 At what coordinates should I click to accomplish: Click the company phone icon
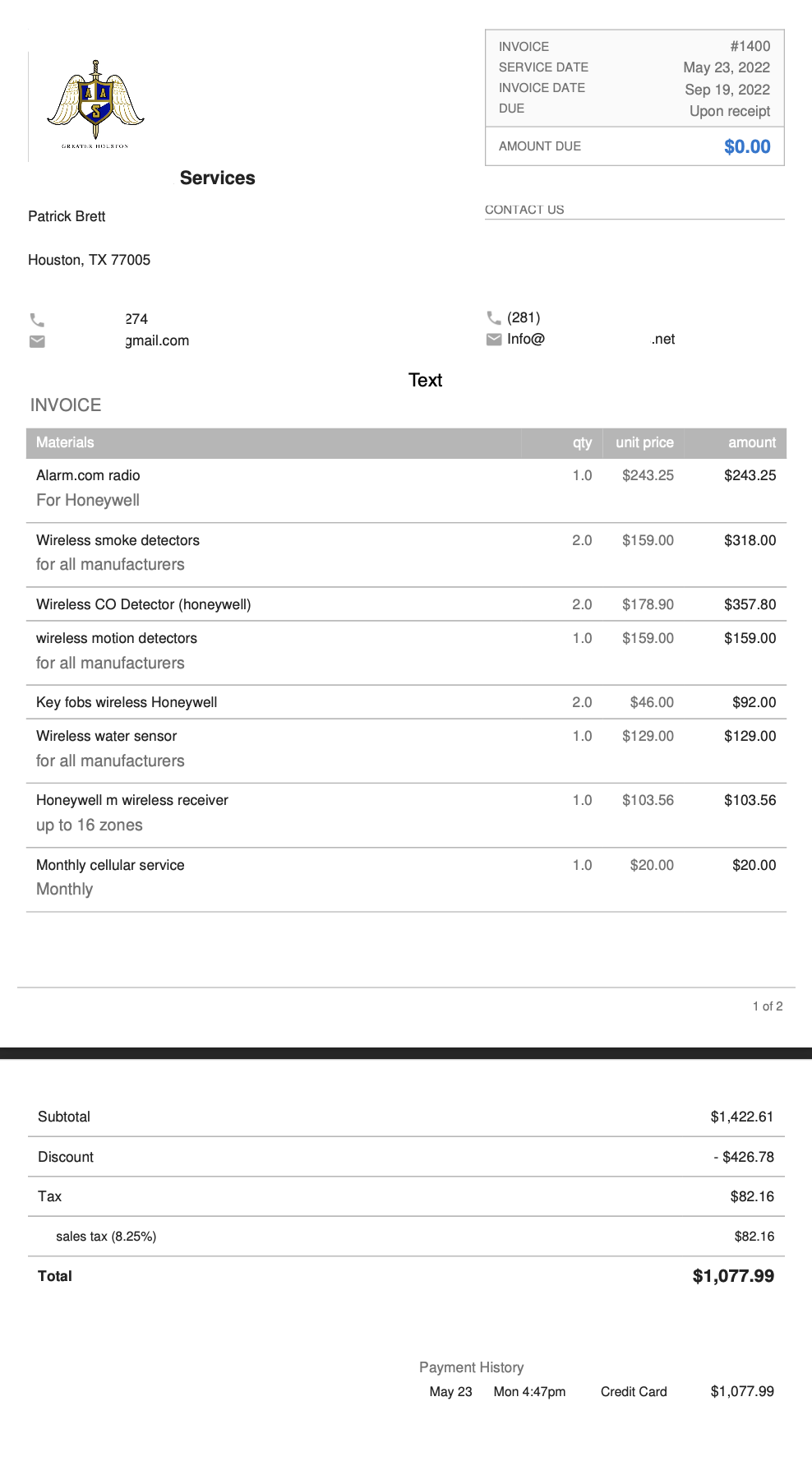pyautogui.click(x=494, y=317)
